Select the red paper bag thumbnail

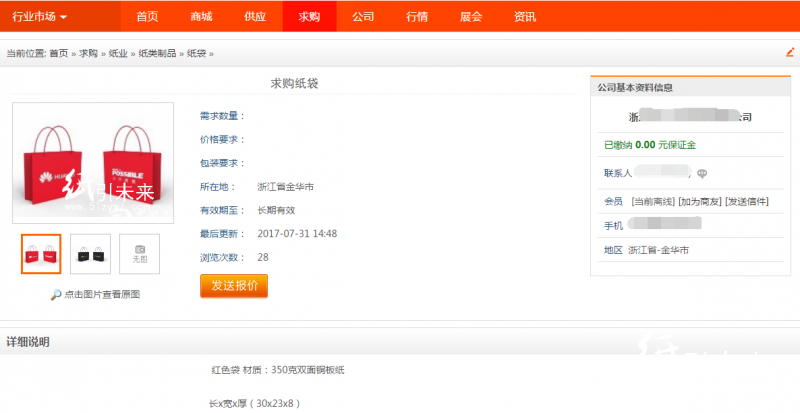41,254
